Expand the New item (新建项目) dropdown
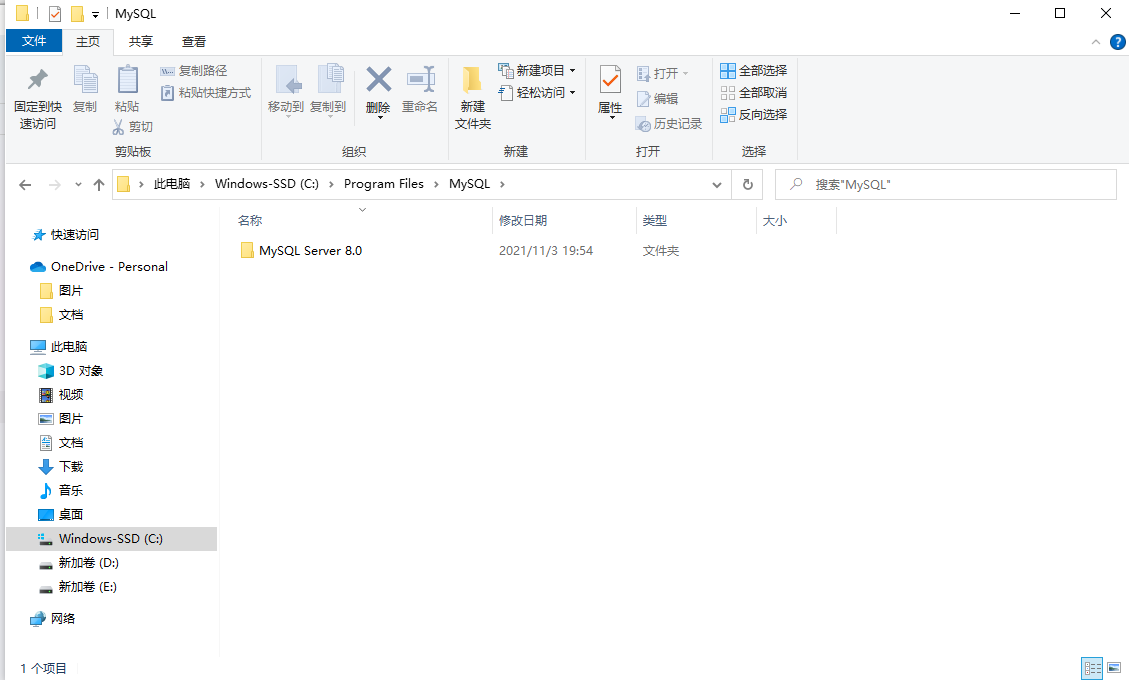1130x680 pixels. (x=573, y=71)
